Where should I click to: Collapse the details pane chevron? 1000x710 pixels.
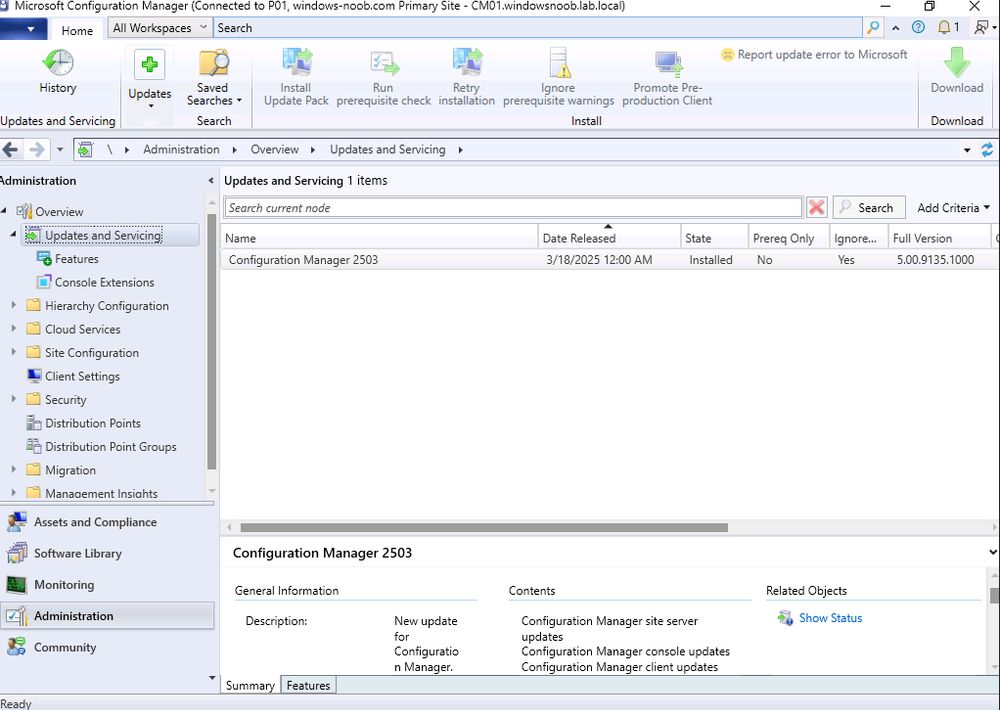pos(993,552)
